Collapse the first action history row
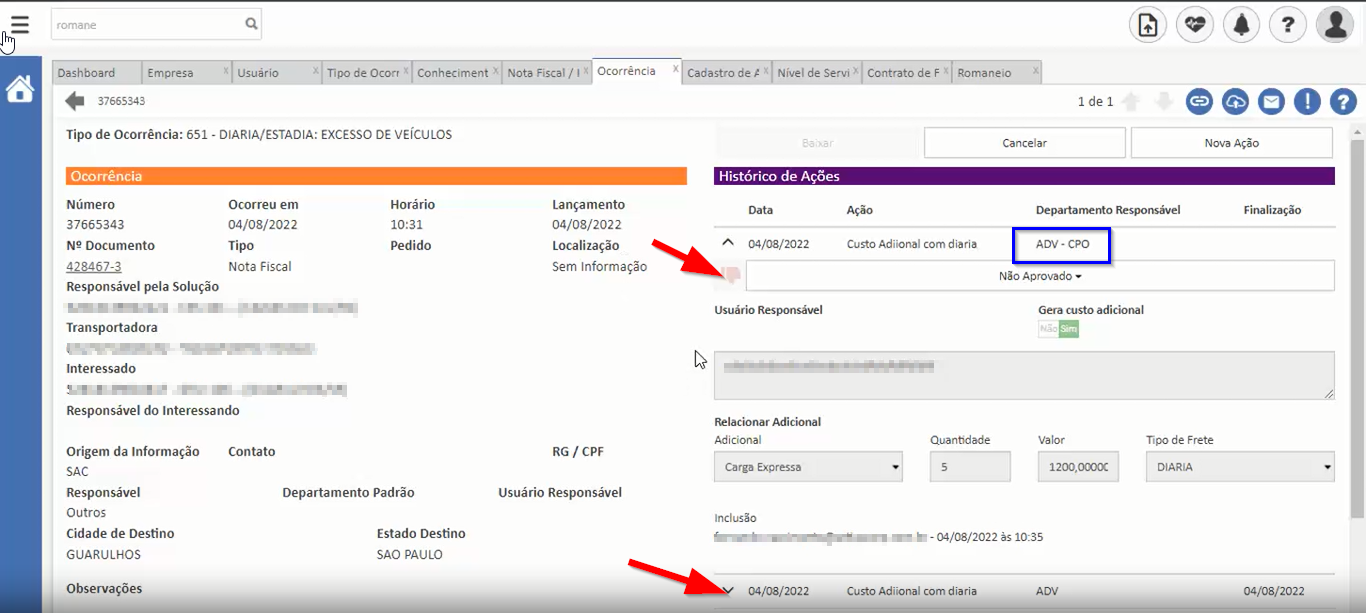The image size is (1366, 613). click(x=728, y=243)
